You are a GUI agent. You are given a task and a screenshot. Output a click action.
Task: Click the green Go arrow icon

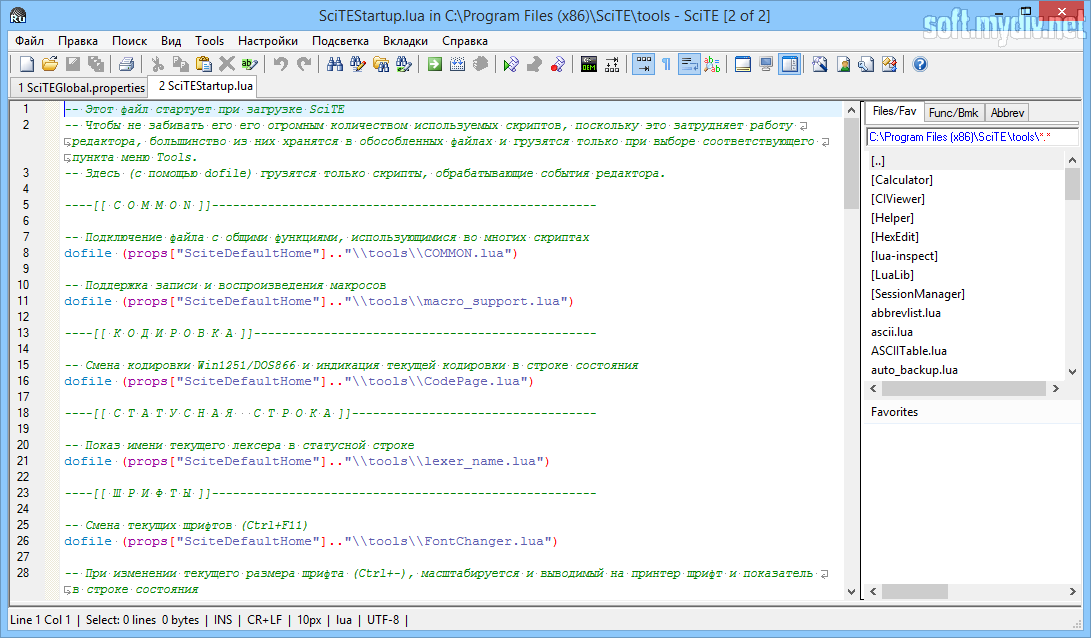(x=435, y=65)
